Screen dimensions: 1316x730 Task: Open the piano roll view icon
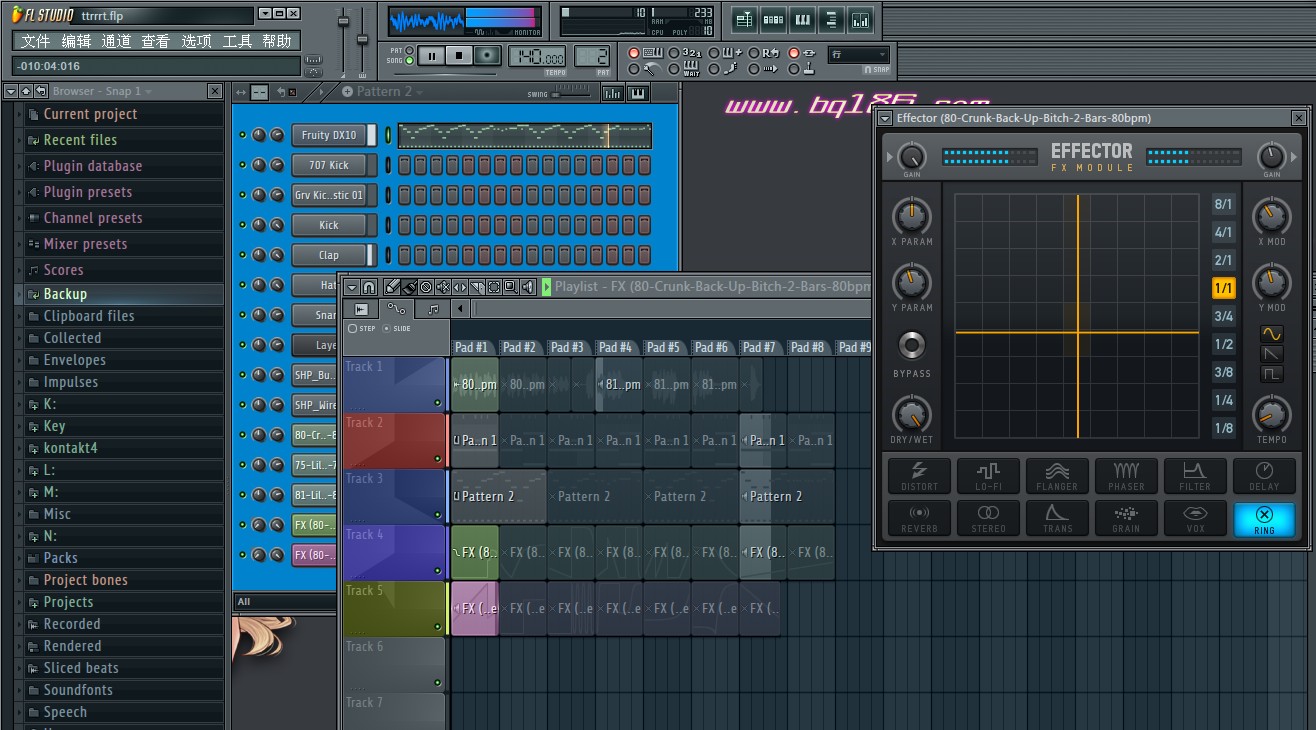(x=803, y=19)
